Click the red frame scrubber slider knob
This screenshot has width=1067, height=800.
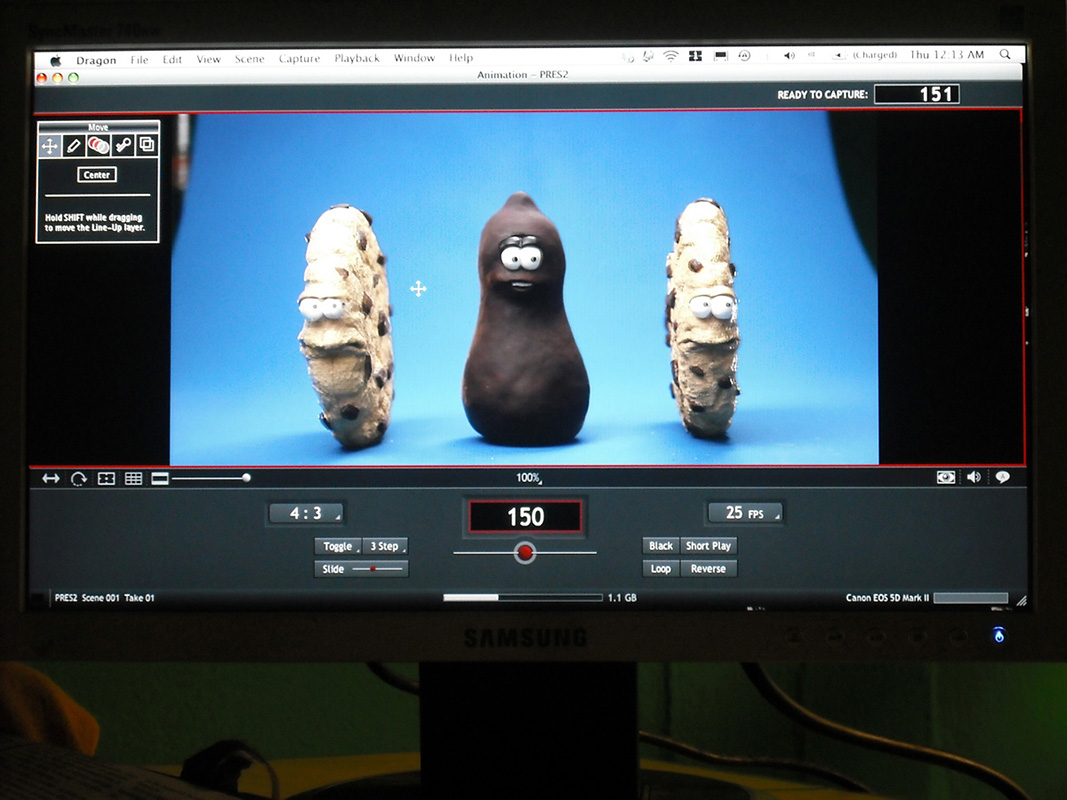(x=525, y=552)
